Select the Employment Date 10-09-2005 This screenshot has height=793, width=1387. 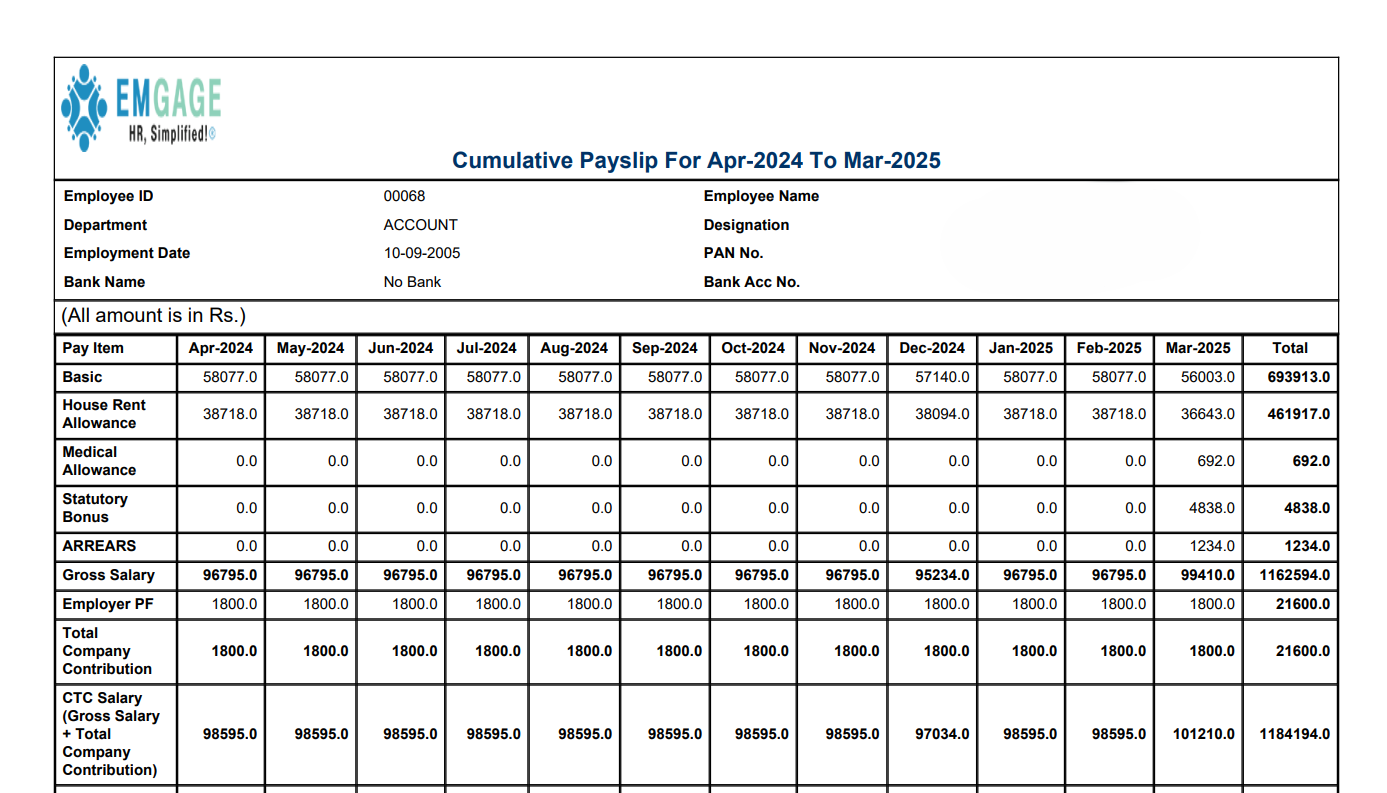tap(422, 253)
